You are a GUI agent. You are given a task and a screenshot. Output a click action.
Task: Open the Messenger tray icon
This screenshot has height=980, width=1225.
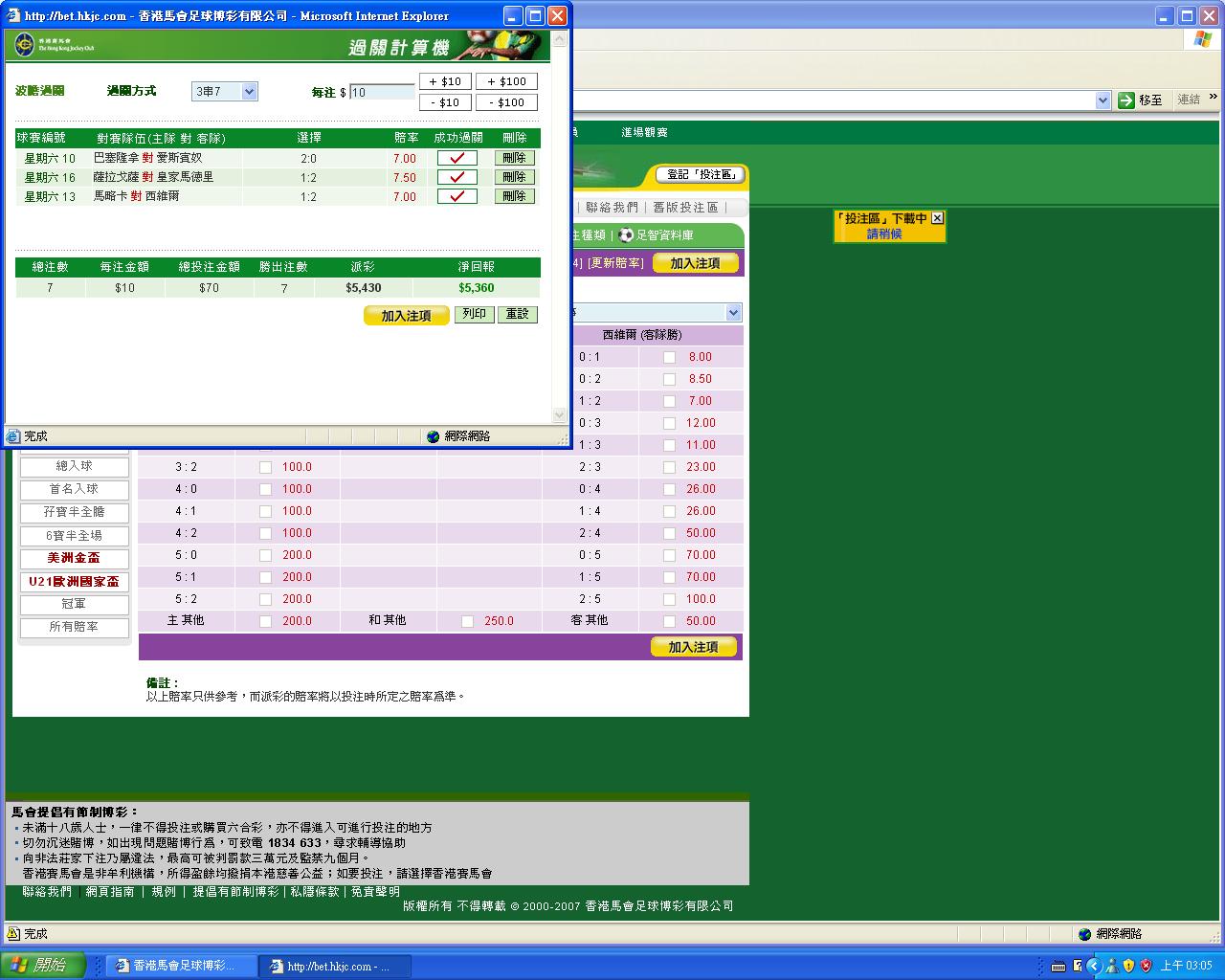pyautogui.click(x=1111, y=966)
